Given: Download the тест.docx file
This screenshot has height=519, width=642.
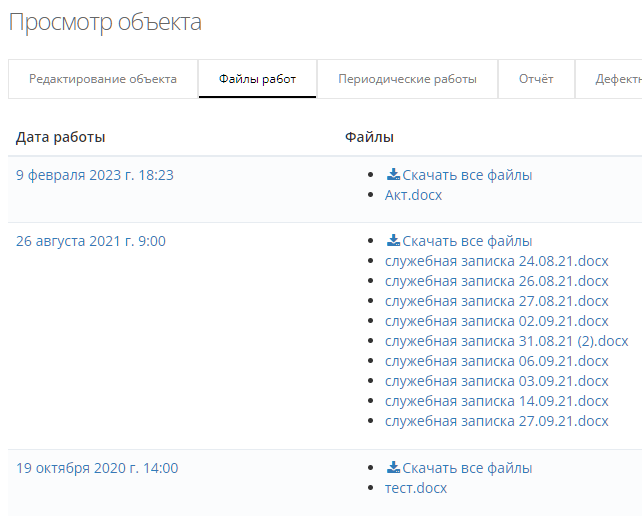Looking at the screenshot, I should 416,488.
